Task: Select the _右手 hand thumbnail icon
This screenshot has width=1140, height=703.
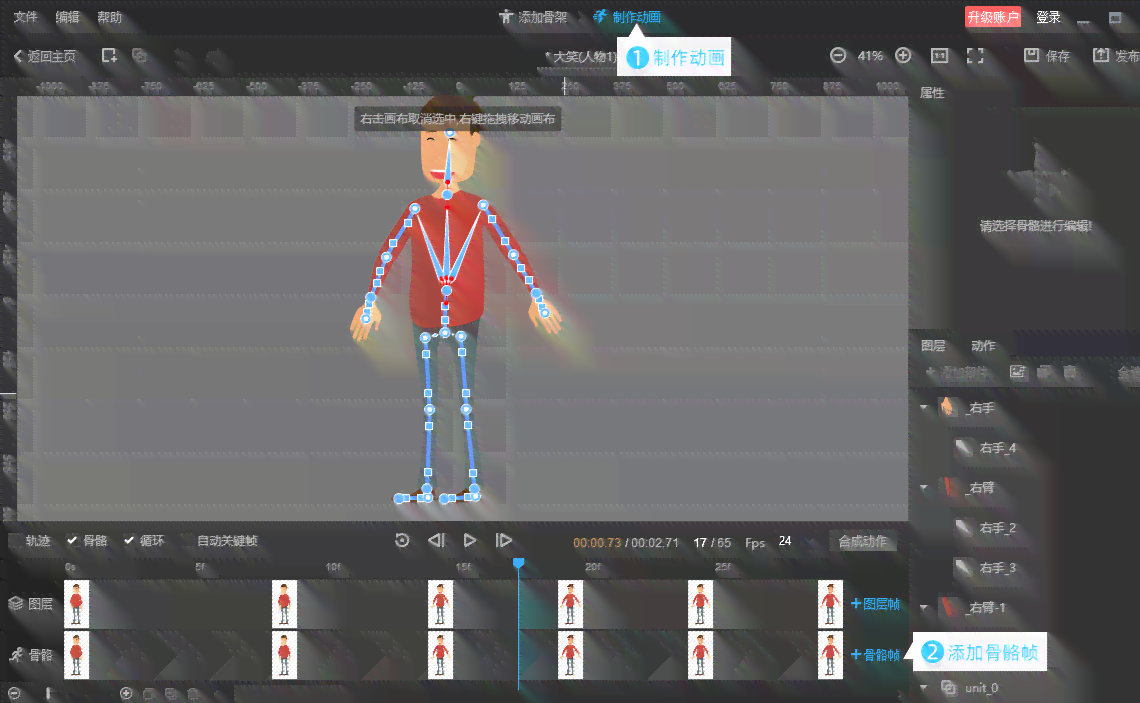Action: (947, 407)
